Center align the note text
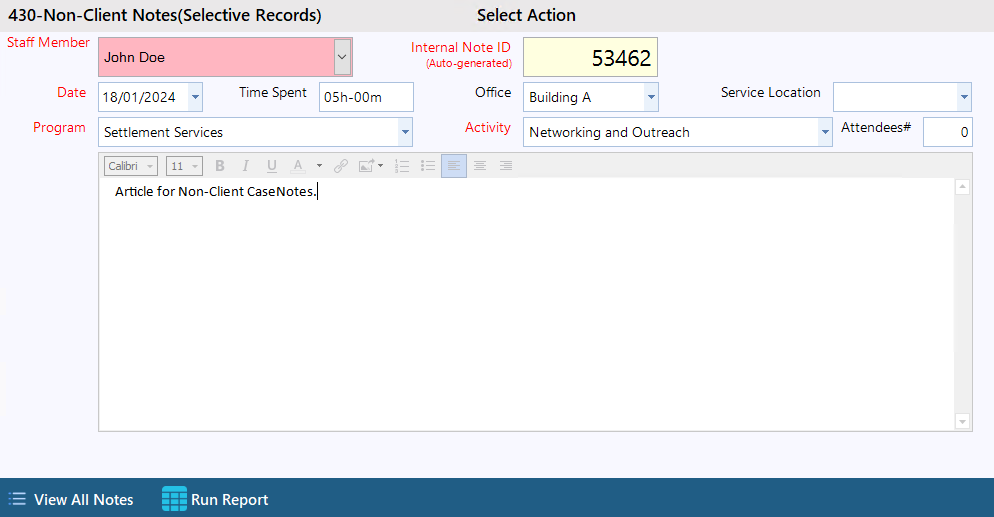The width and height of the screenshot is (994, 517). coord(480,166)
